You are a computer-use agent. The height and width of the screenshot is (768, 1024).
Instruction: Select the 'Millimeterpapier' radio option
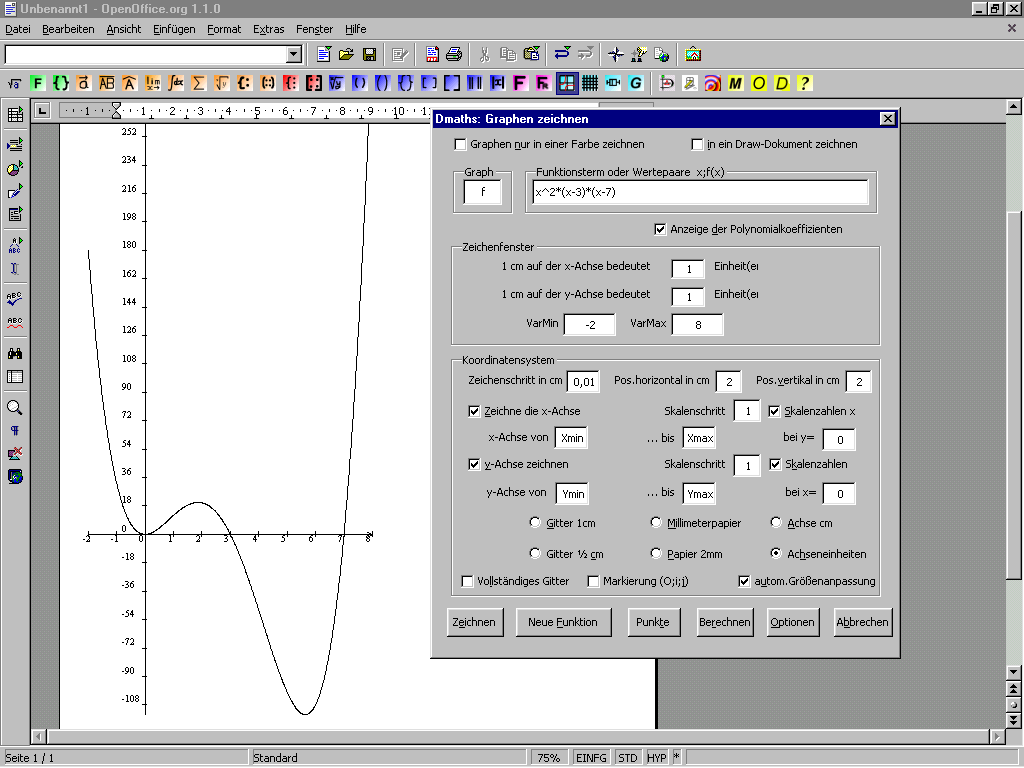(x=656, y=523)
